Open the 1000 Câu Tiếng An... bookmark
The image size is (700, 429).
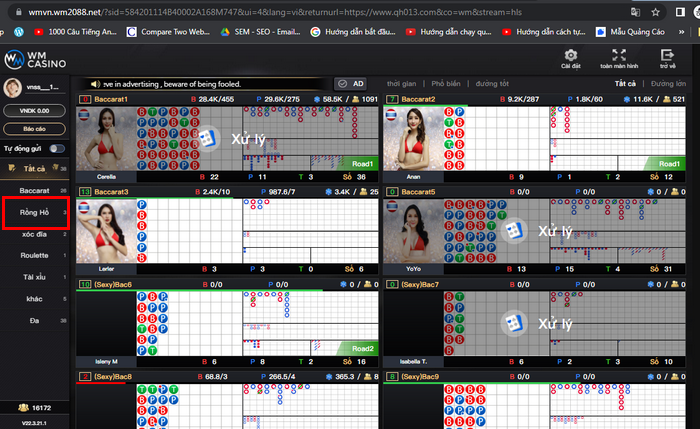pos(75,32)
